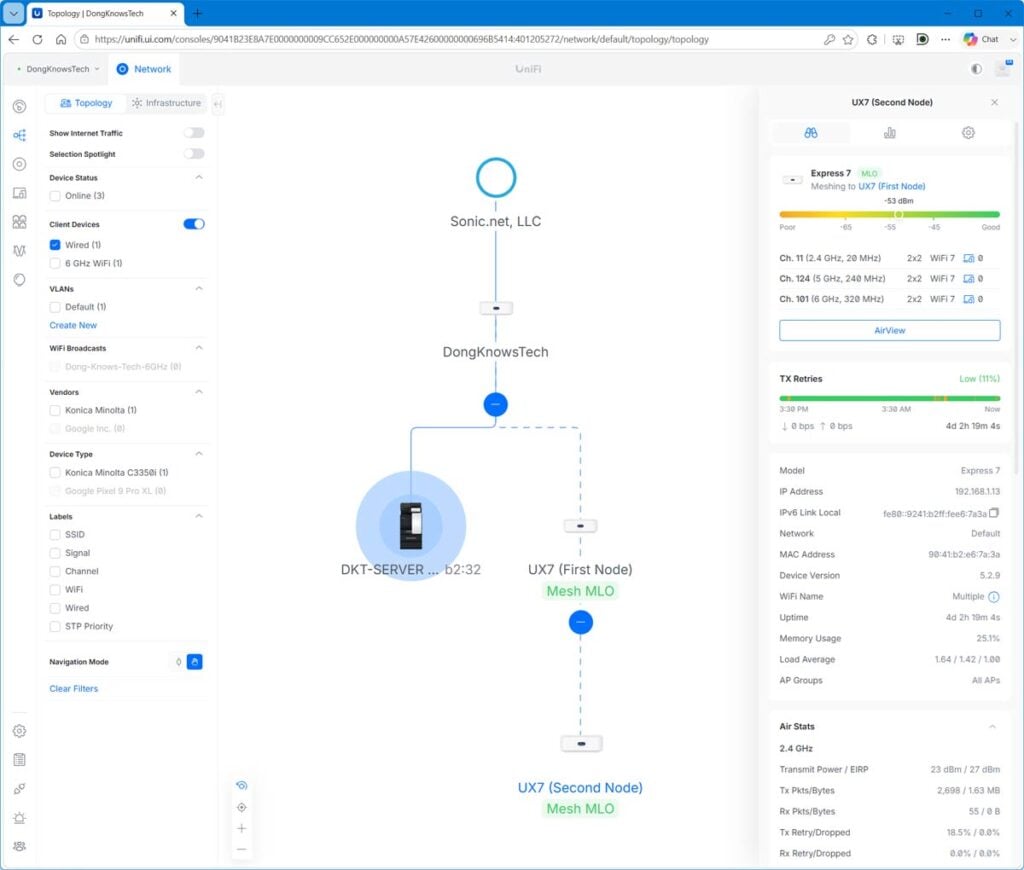1024x870 pixels.
Task: Click the reset view icon above recenter
Action: coord(242,786)
